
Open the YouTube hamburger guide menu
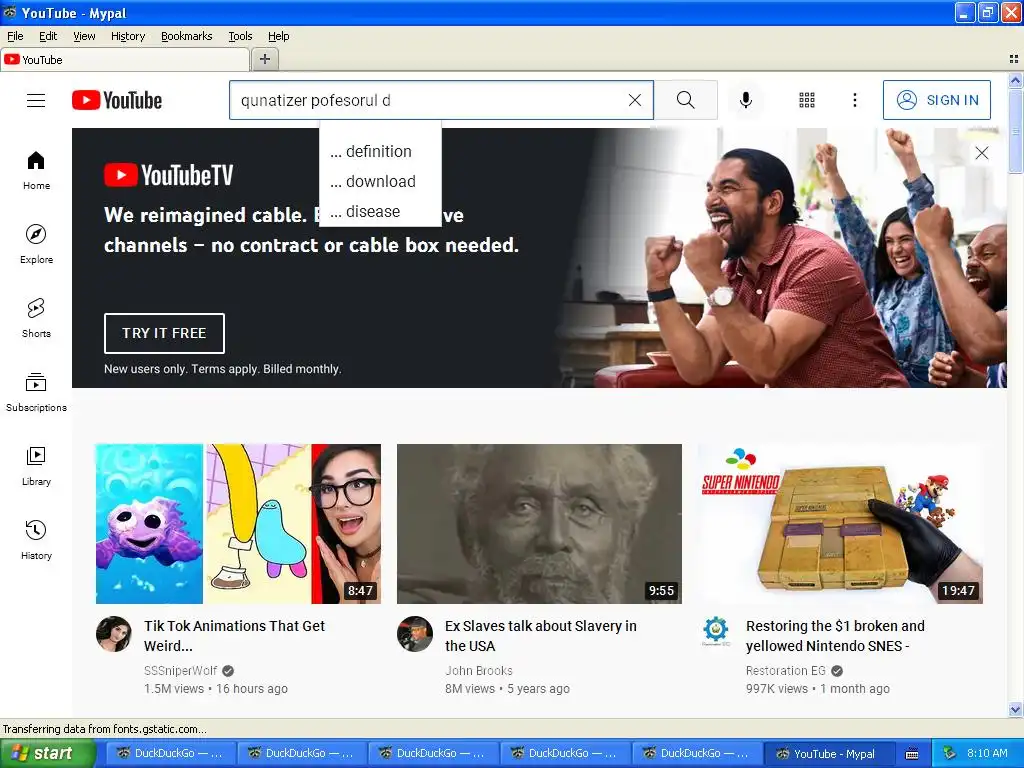[36, 100]
